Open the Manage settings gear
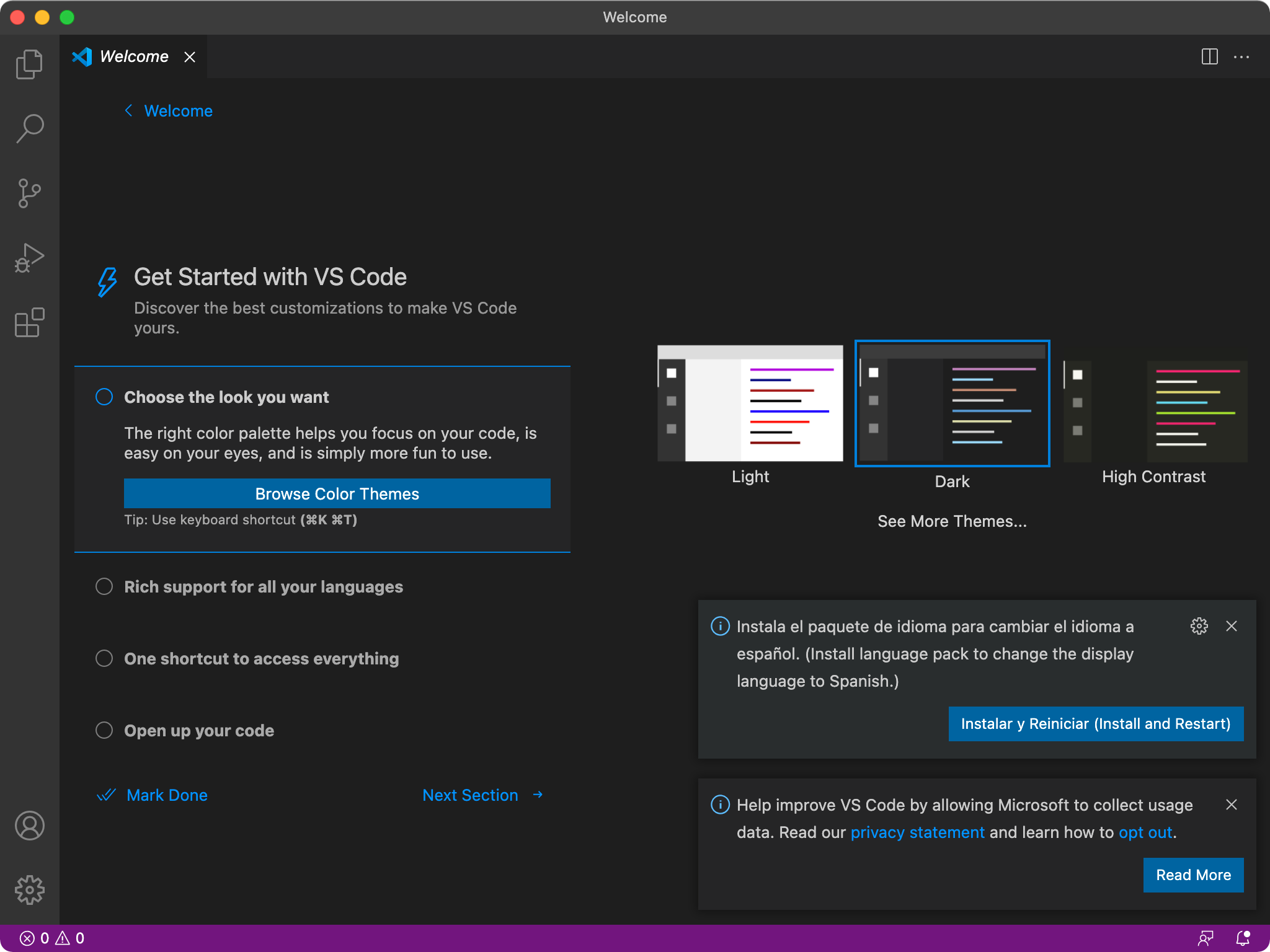Screen dimensions: 1270x952 [x=30, y=890]
